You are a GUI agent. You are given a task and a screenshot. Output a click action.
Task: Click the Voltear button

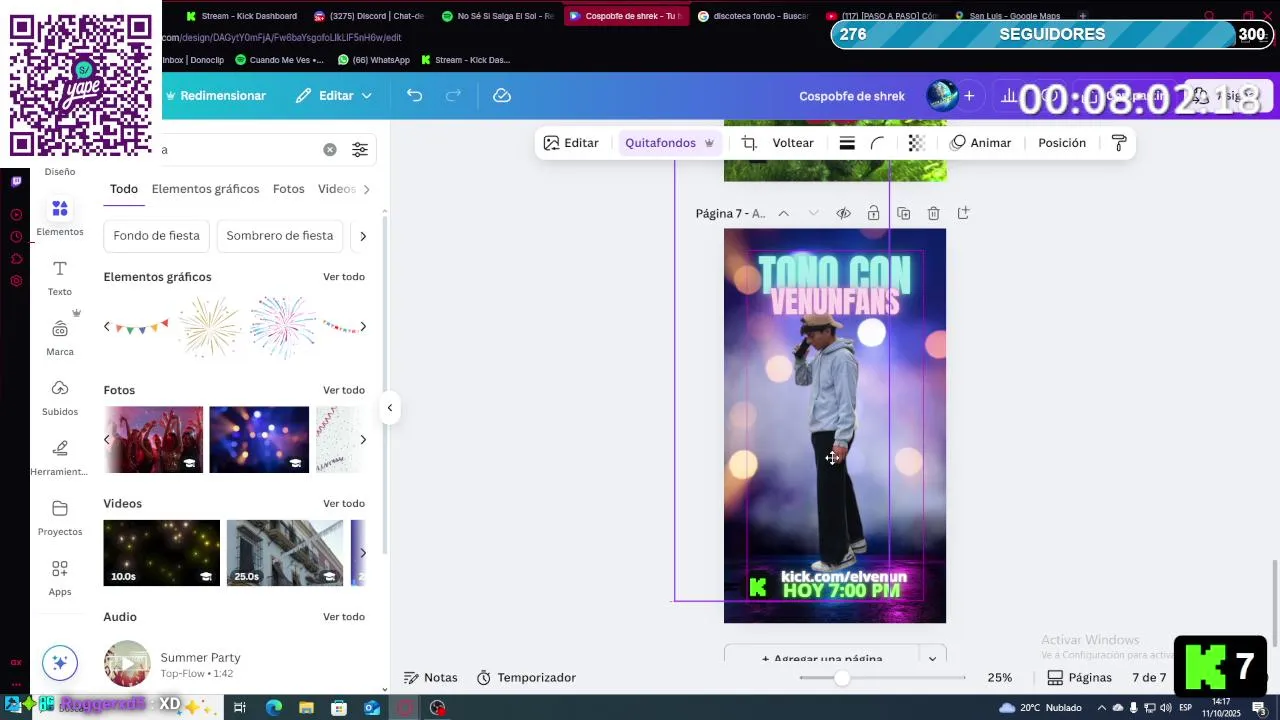pos(793,143)
